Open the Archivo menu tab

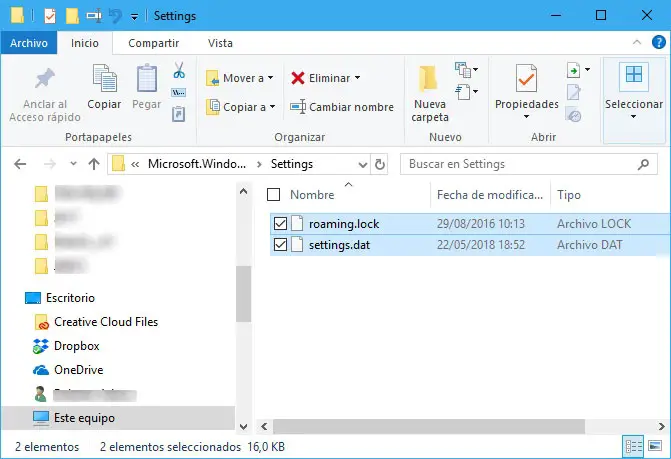click(x=29, y=43)
